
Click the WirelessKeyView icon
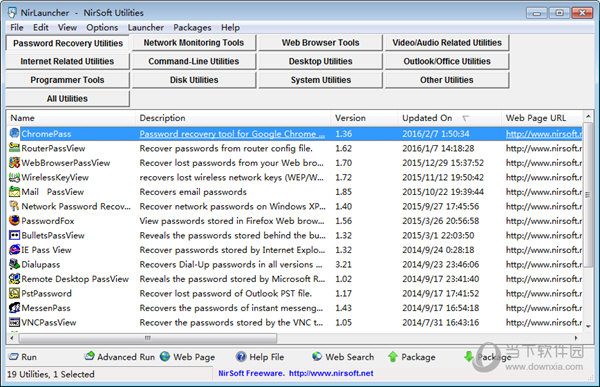[14, 177]
